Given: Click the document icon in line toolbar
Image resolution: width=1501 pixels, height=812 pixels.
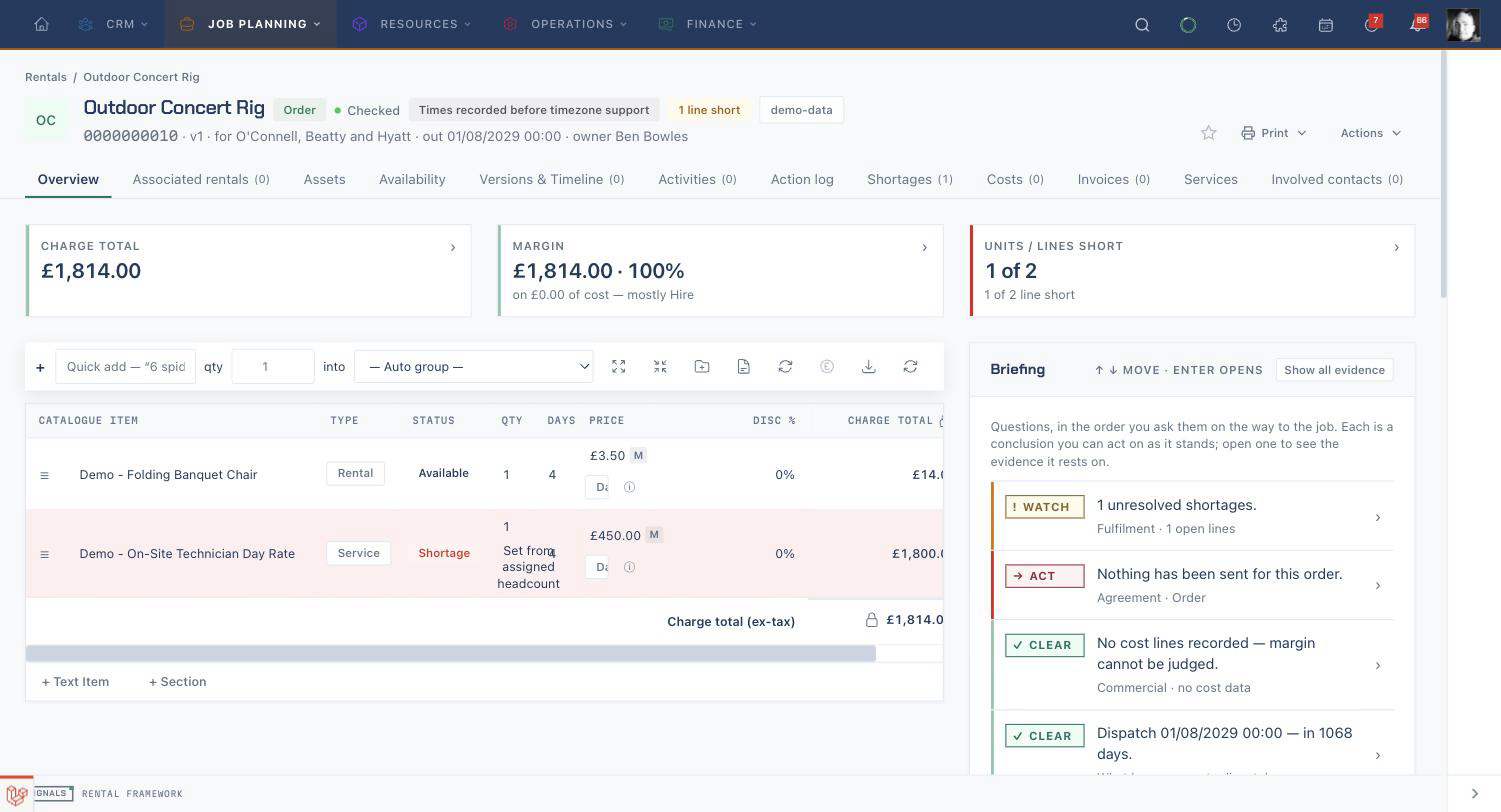Looking at the screenshot, I should [x=744, y=367].
